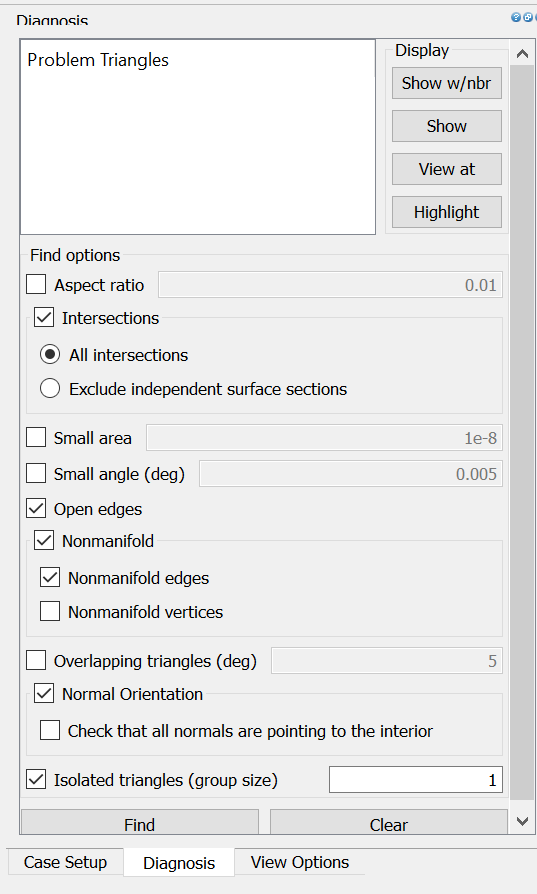Undock the Diagnosis panel via float icon
The image size is (537, 894).
coord(527,17)
